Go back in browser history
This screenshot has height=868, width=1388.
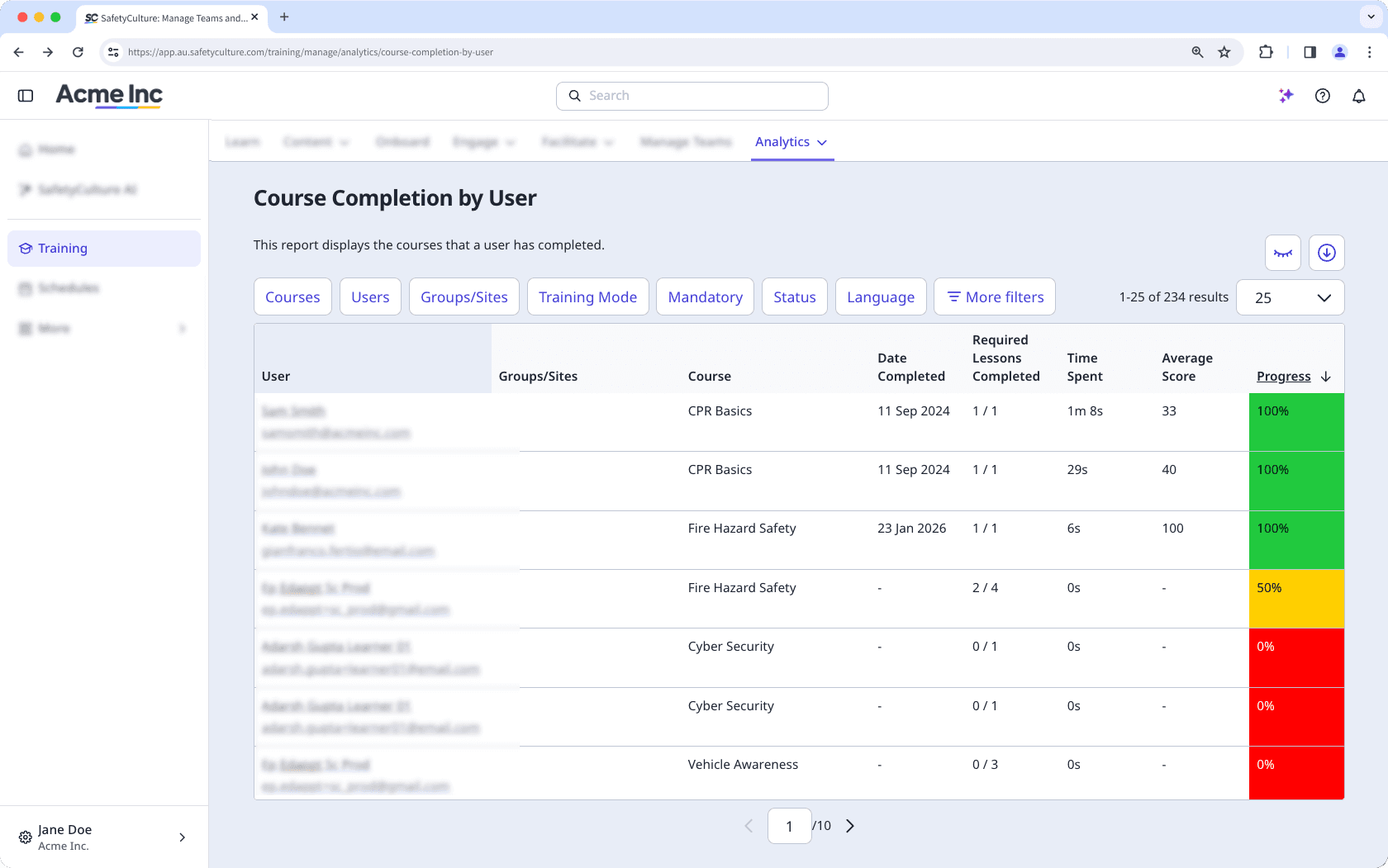pos(18,52)
